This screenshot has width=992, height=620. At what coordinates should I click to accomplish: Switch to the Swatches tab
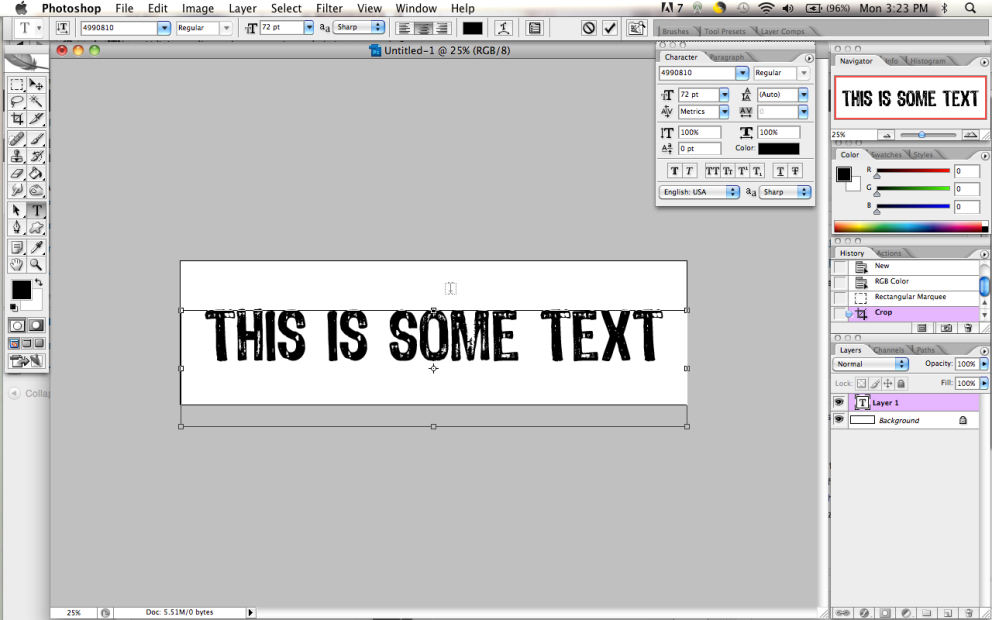click(886, 154)
